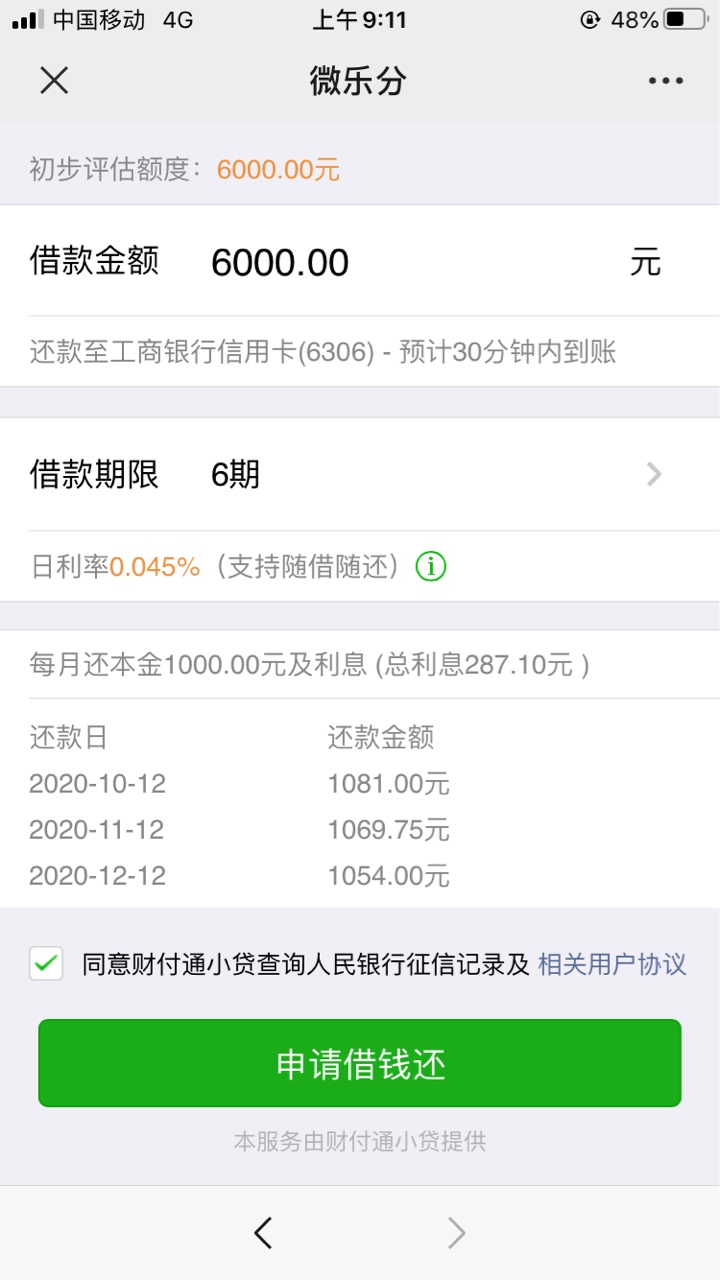Tap the 日利率0.045% text
The image size is (720, 1280).
pos(116,567)
